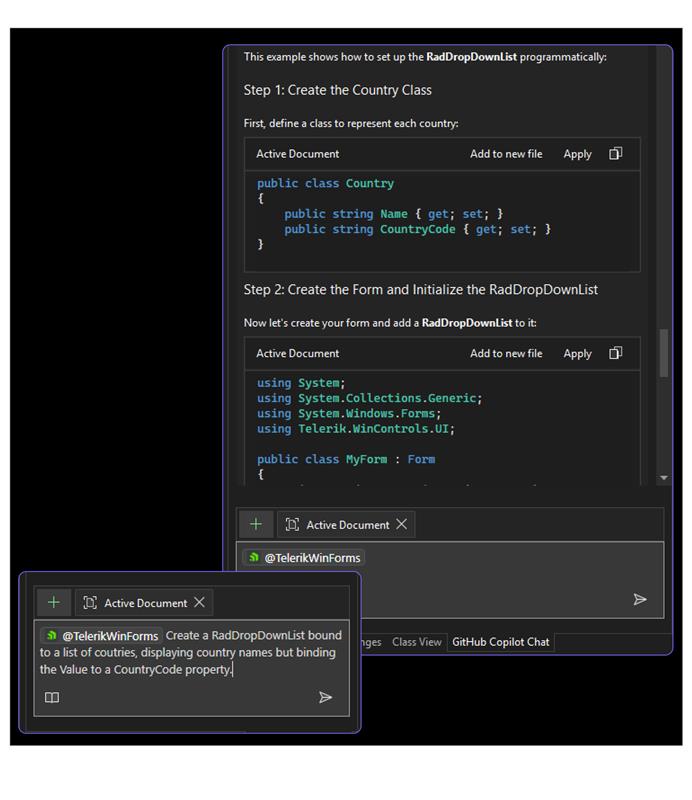Click Apply on the Country class snippet
The image size is (692, 800).
click(x=577, y=154)
